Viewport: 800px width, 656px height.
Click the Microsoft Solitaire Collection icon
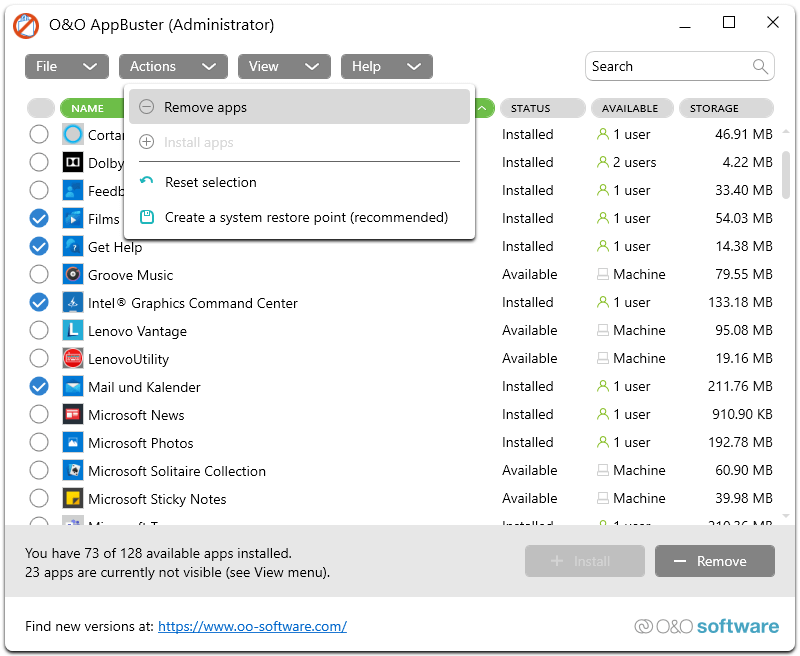click(73, 471)
